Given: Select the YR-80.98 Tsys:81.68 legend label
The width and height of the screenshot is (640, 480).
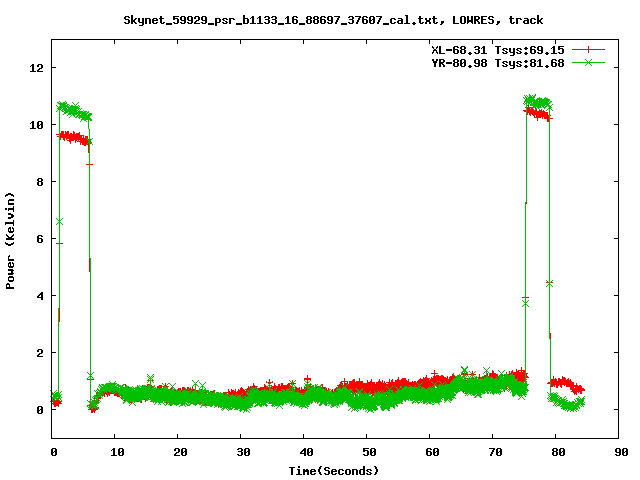Looking at the screenshot, I should pyautogui.click(x=498, y=63).
